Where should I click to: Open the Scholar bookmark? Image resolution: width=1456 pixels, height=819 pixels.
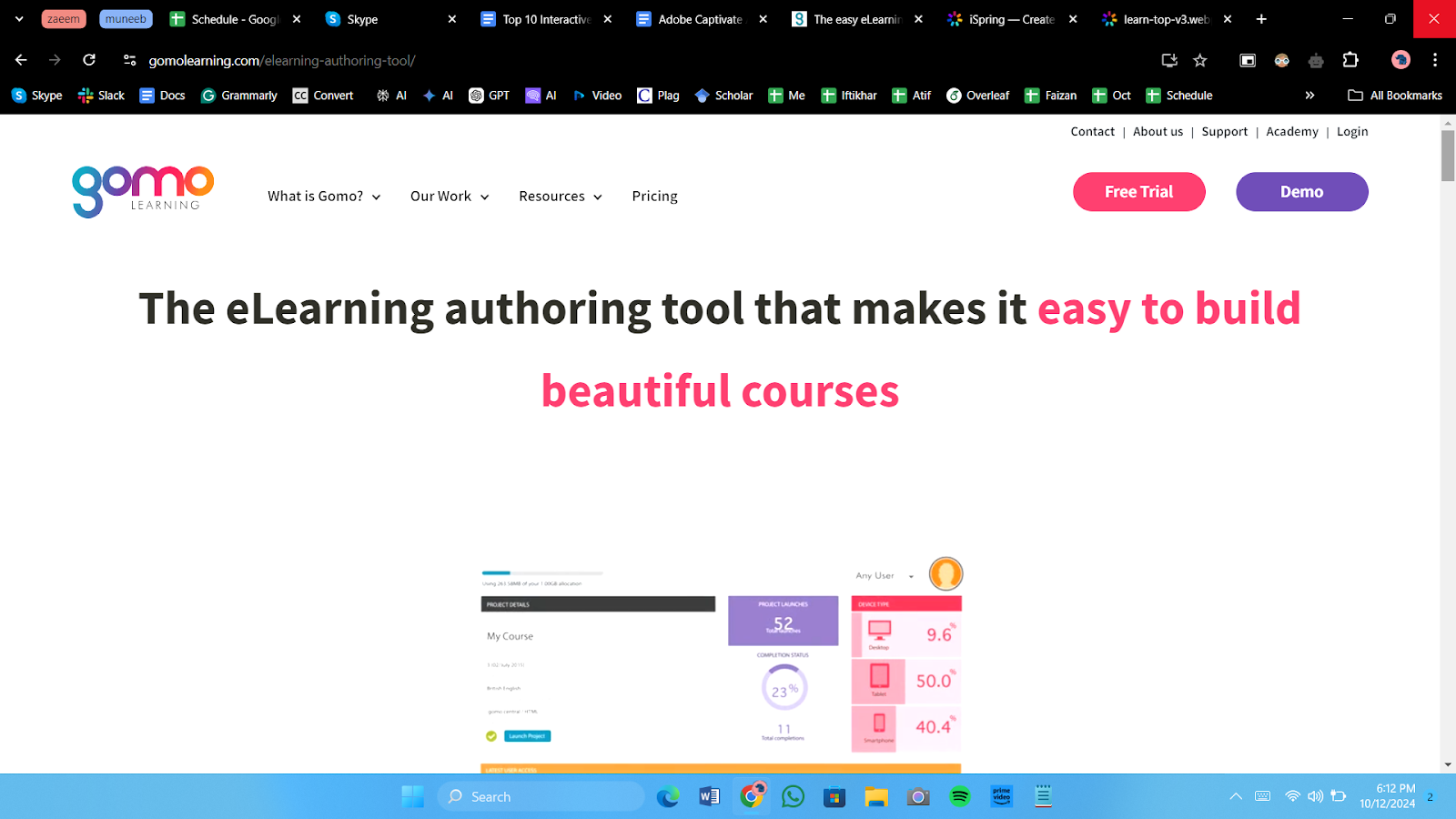(x=723, y=96)
